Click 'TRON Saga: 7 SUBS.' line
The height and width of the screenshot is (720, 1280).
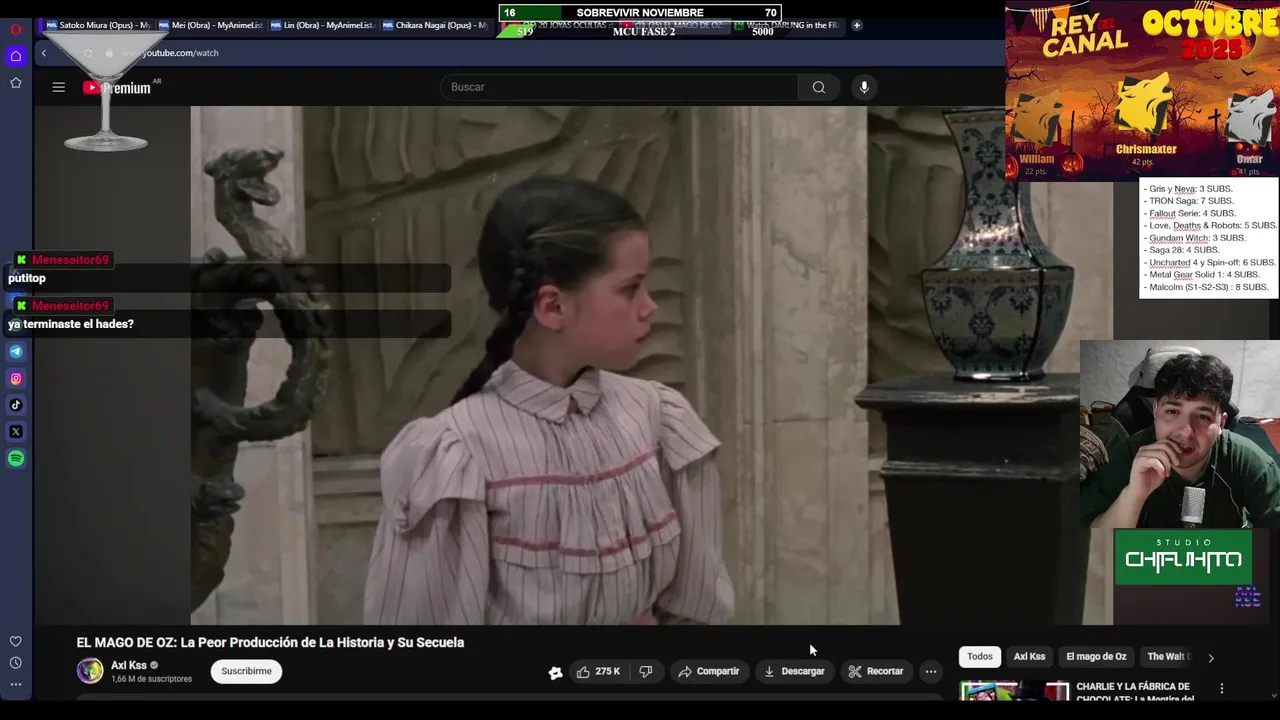click(1189, 201)
